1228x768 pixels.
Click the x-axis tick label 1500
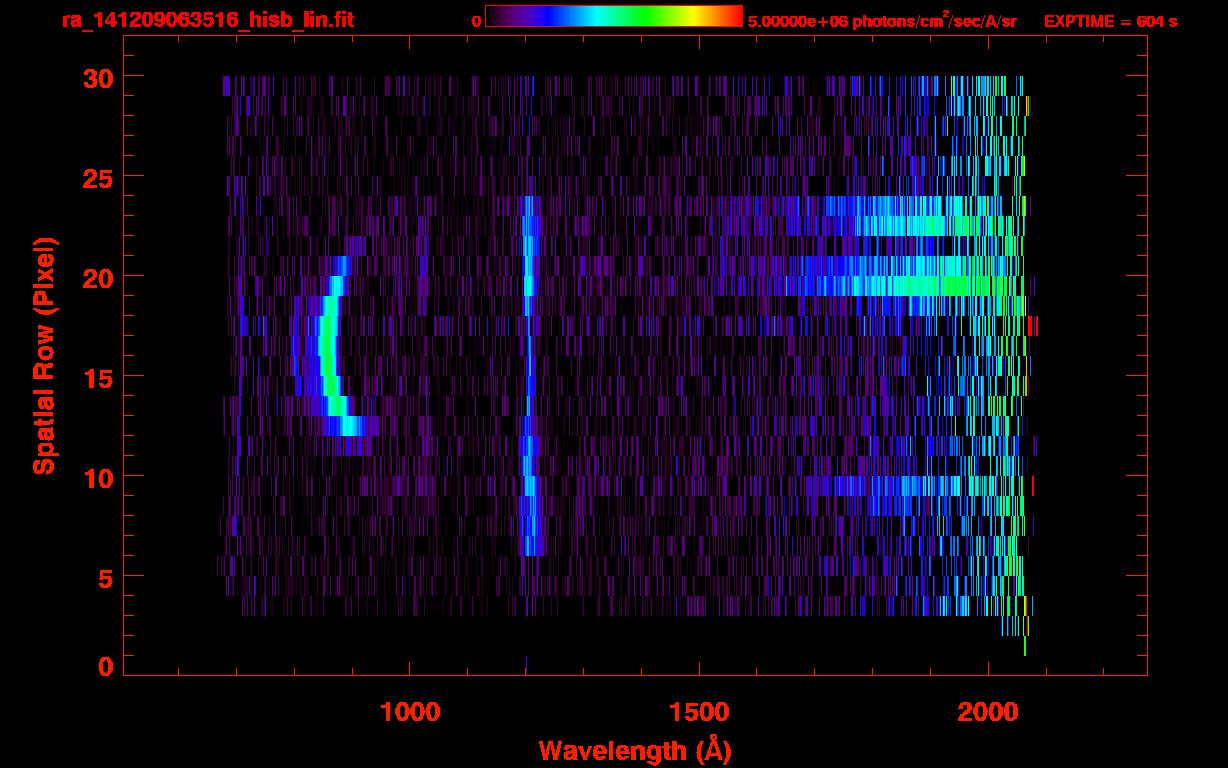pyautogui.click(x=699, y=711)
